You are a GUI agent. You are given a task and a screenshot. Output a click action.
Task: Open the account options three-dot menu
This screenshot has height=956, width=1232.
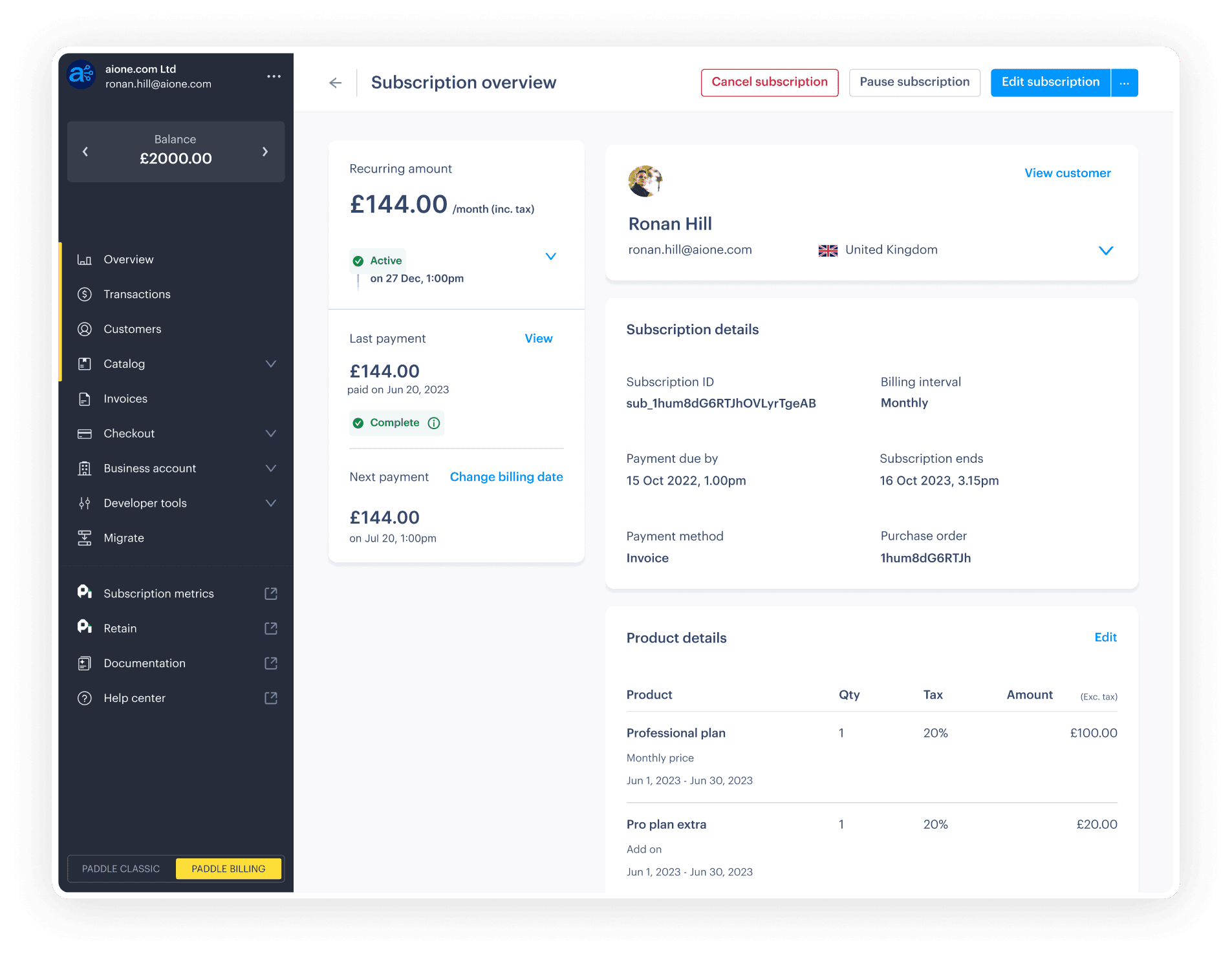click(274, 76)
